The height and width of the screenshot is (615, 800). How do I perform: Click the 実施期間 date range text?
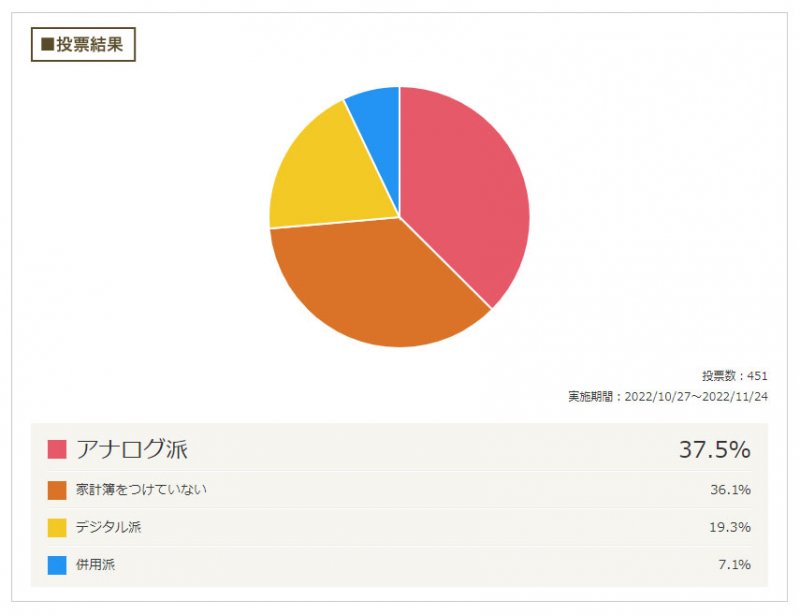click(668, 397)
